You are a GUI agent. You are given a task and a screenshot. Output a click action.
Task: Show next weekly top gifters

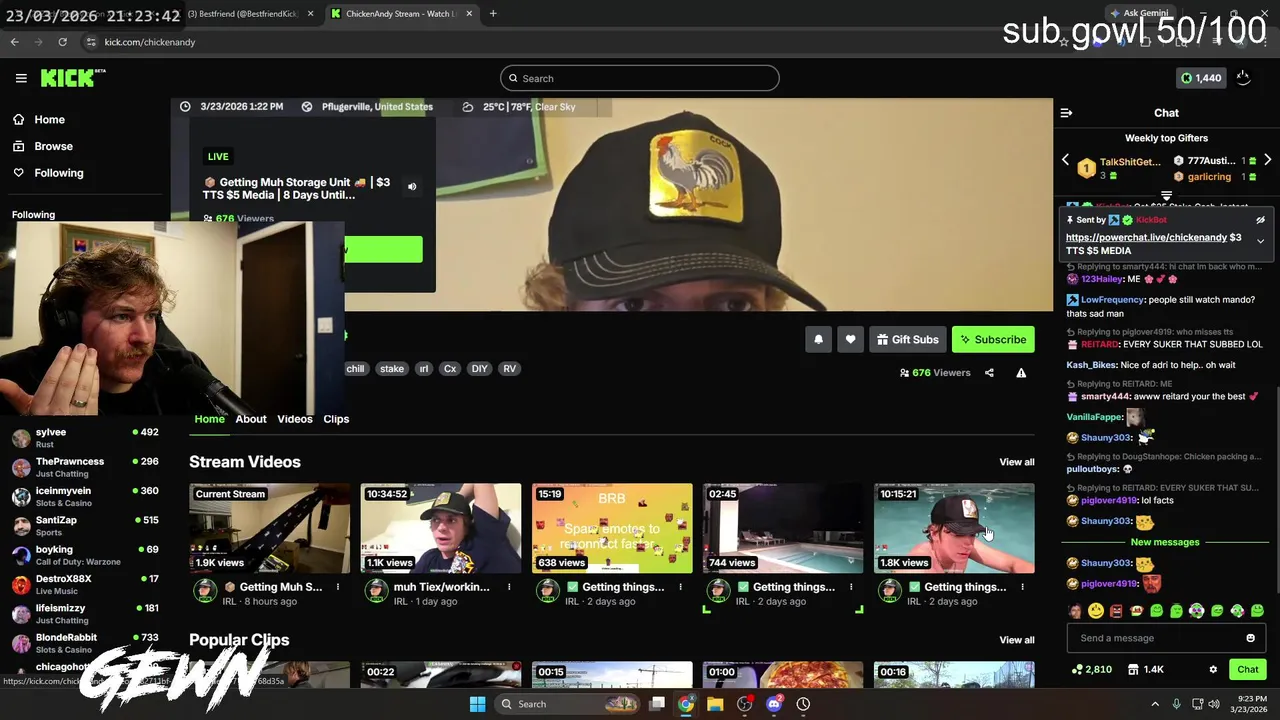(x=1267, y=160)
